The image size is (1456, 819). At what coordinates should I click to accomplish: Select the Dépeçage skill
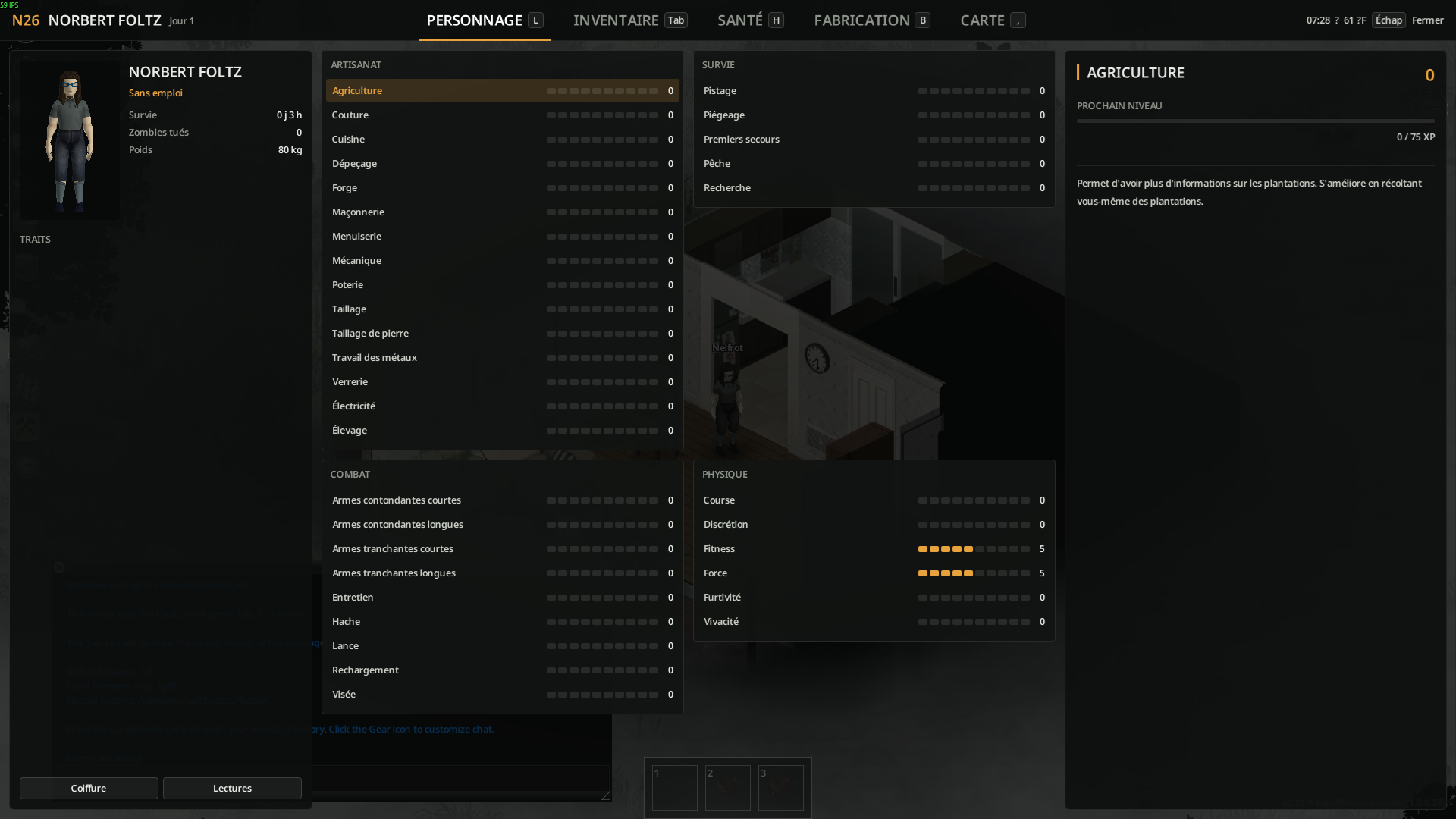[503, 163]
